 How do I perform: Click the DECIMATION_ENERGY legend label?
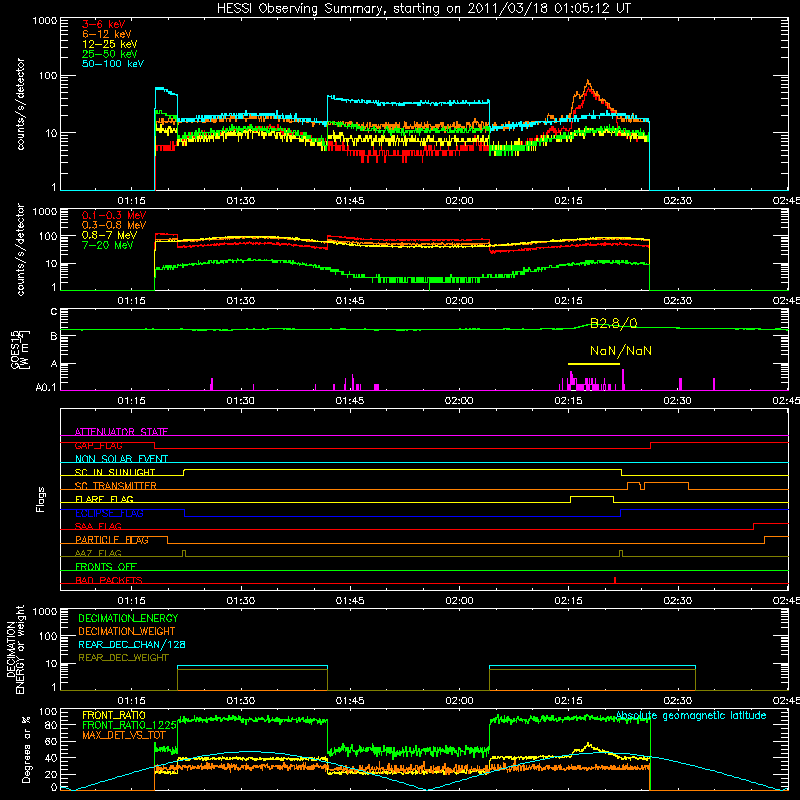(128, 618)
